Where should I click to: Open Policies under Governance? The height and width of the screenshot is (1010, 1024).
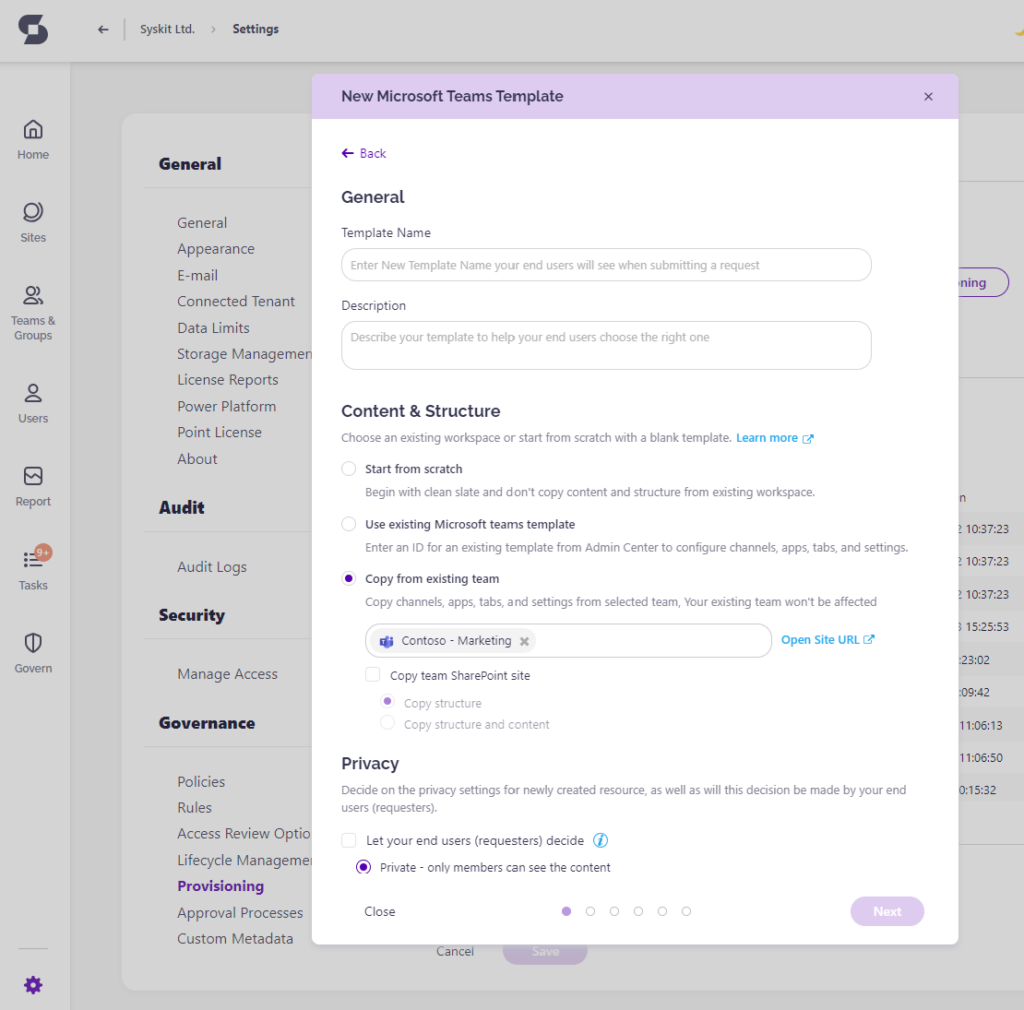(x=200, y=781)
